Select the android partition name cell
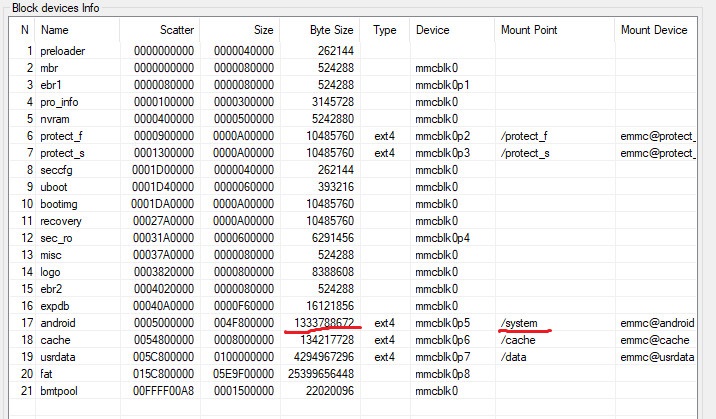The image size is (716, 419). click(x=59, y=323)
